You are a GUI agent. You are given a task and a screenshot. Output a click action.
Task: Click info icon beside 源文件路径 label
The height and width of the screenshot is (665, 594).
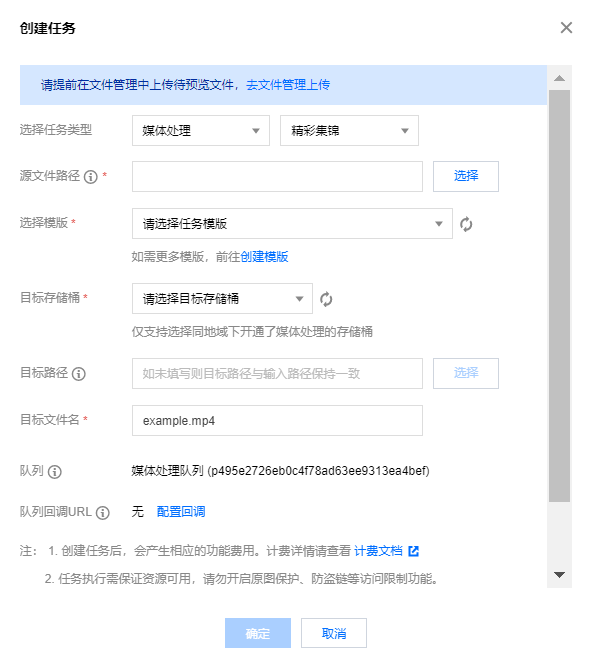pos(90,176)
